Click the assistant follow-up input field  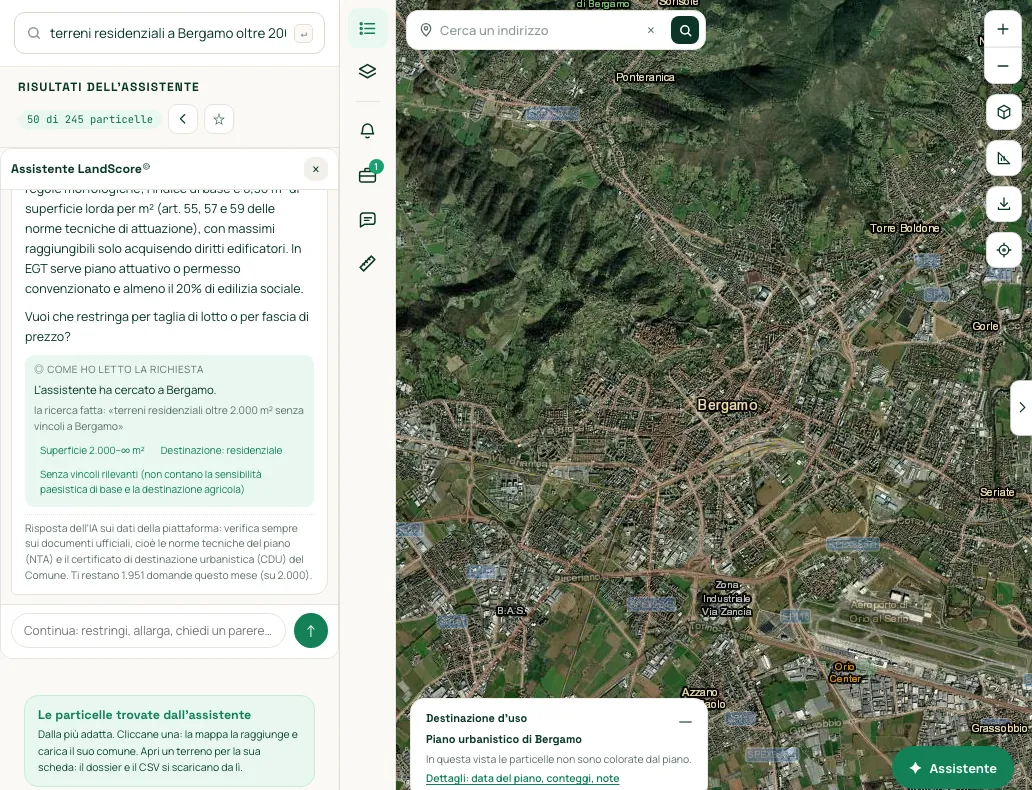148,631
